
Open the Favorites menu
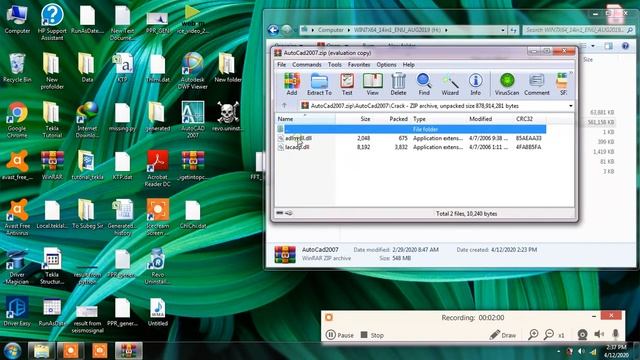359,64
